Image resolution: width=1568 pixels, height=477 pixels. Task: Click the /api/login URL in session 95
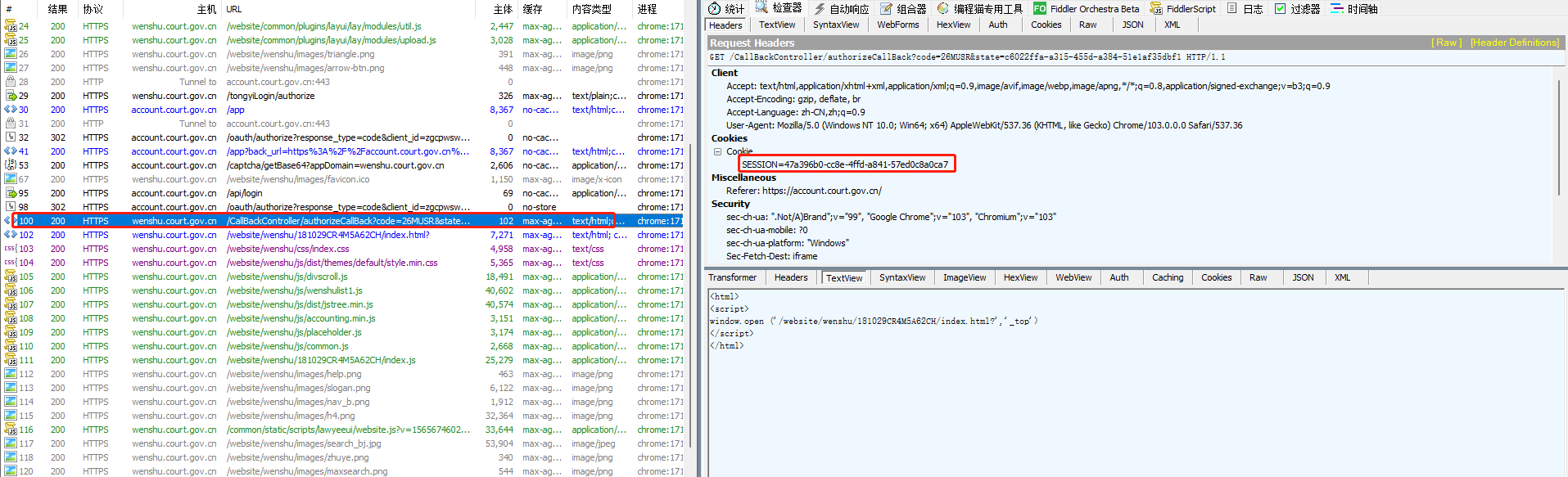tap(244, 193)
